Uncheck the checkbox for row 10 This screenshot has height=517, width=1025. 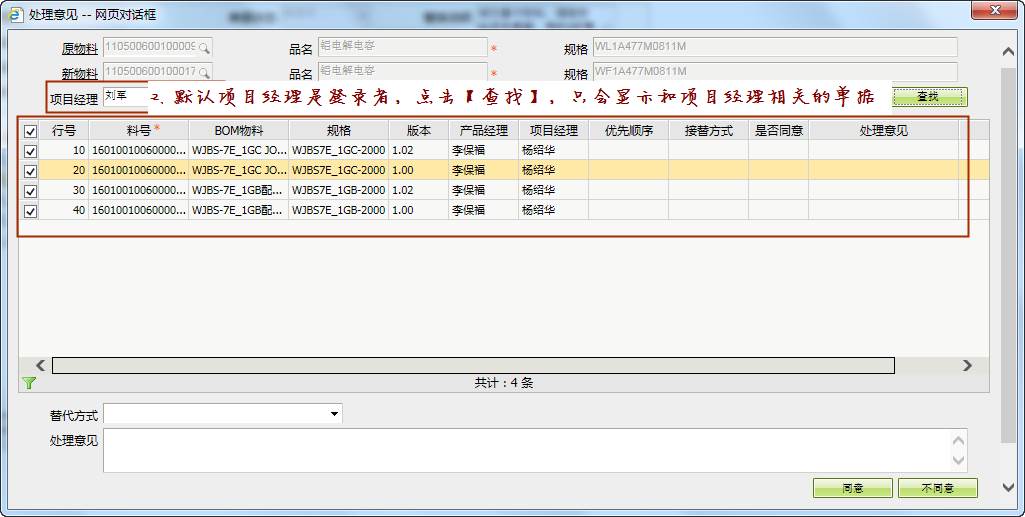pyautogui.click(x=30, y=151)
